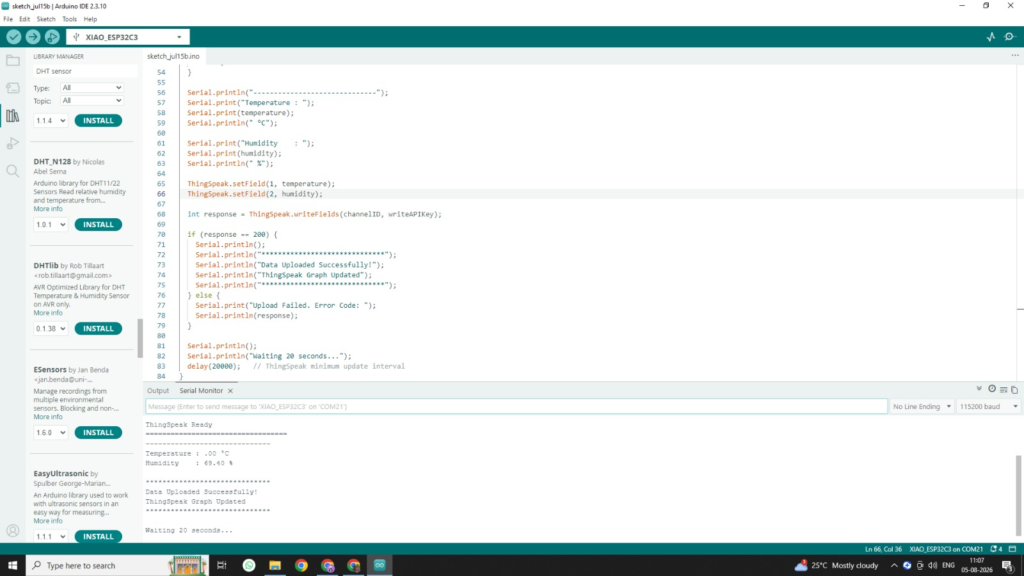Open the Sketch menu

coord(46,19)
